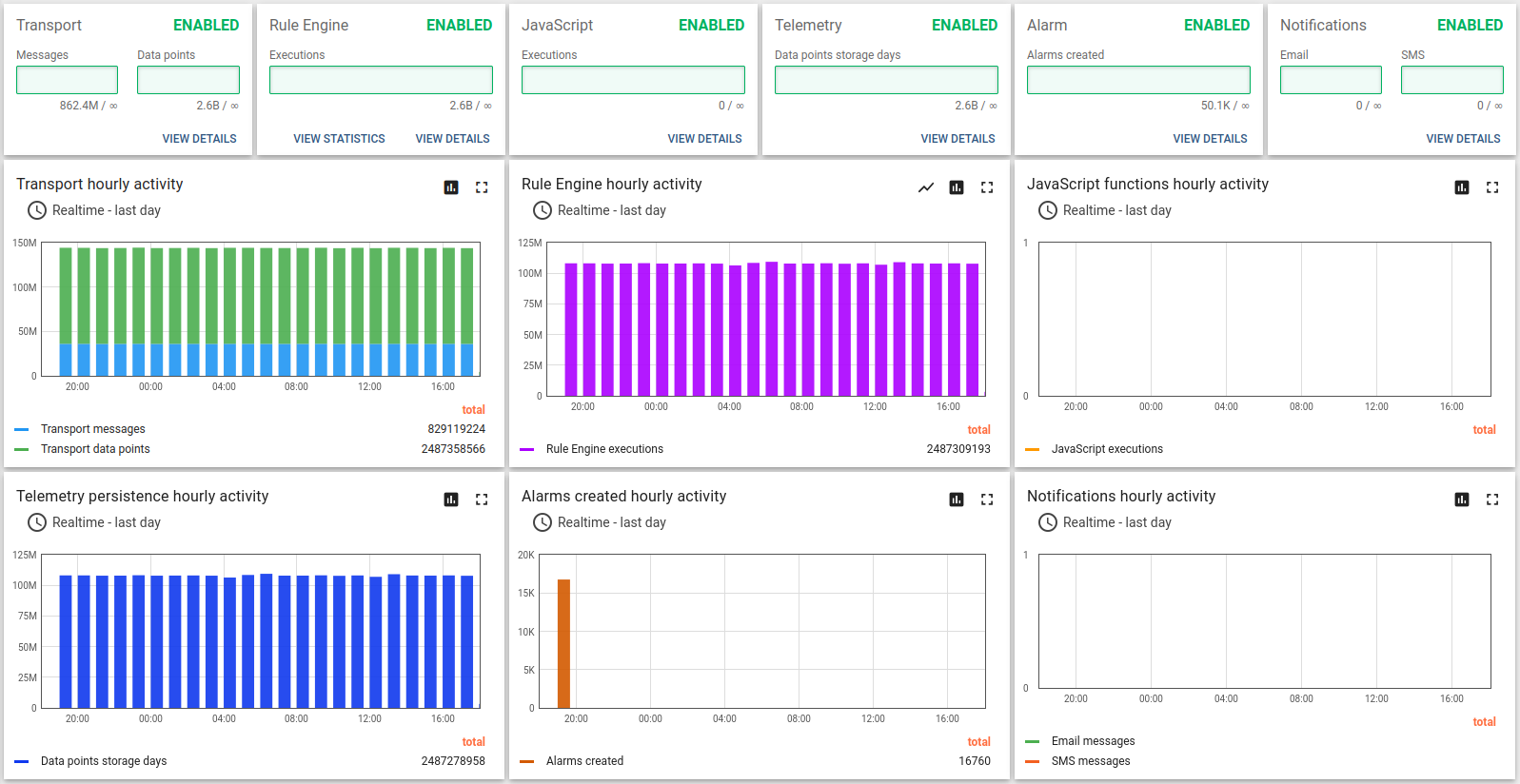
Task: Open bar chart view for Transport hourly activity
Action: [451, 187]
